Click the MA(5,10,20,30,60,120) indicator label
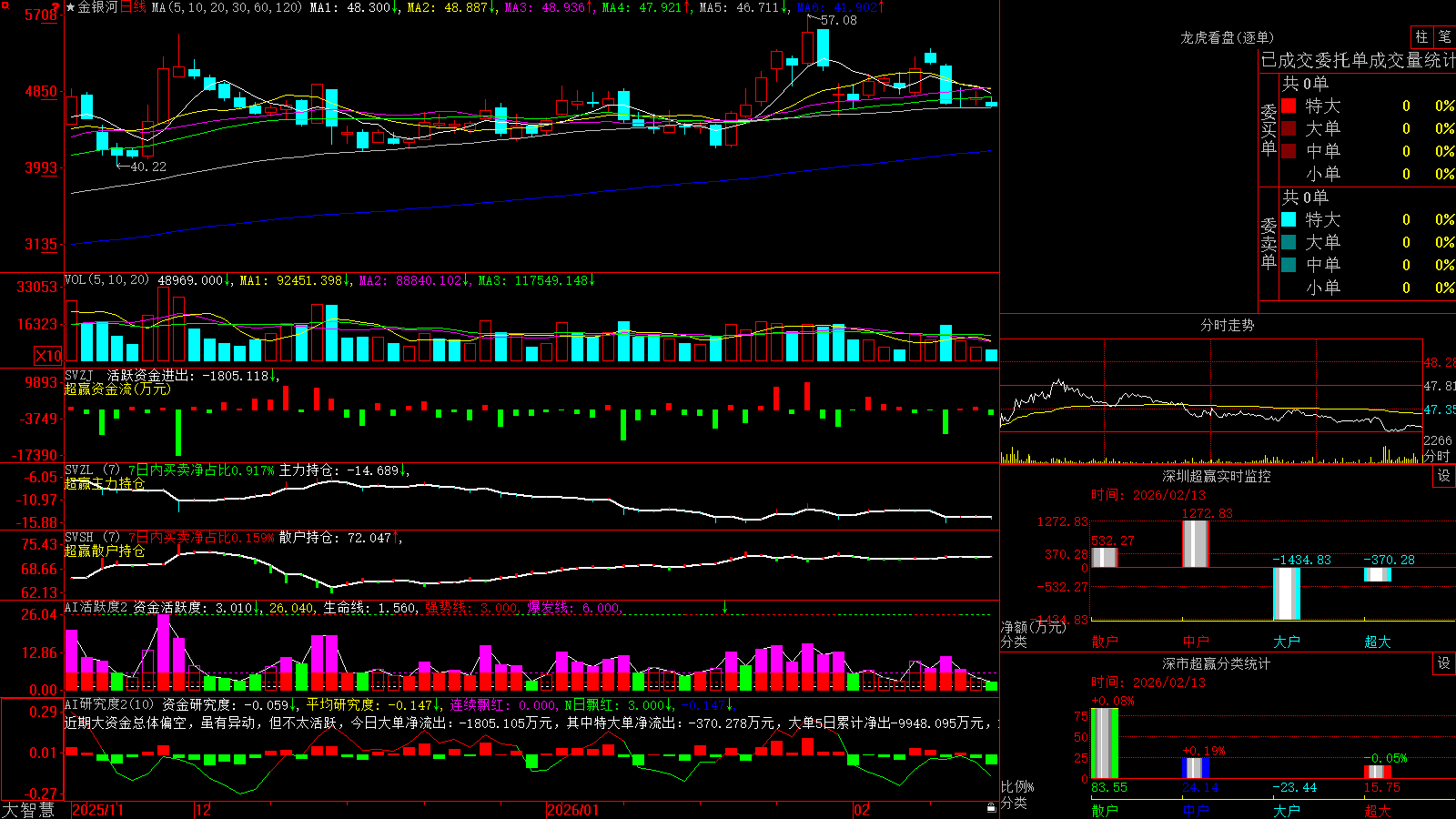Image resolution: width=1456 pixels, height=819 pixels. [226, 7]
